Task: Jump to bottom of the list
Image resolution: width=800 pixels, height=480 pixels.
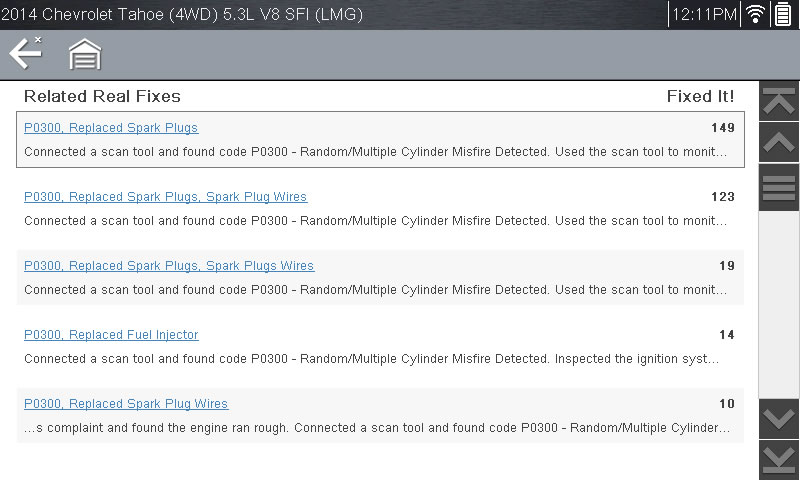Action: click(x=779, y=459)
